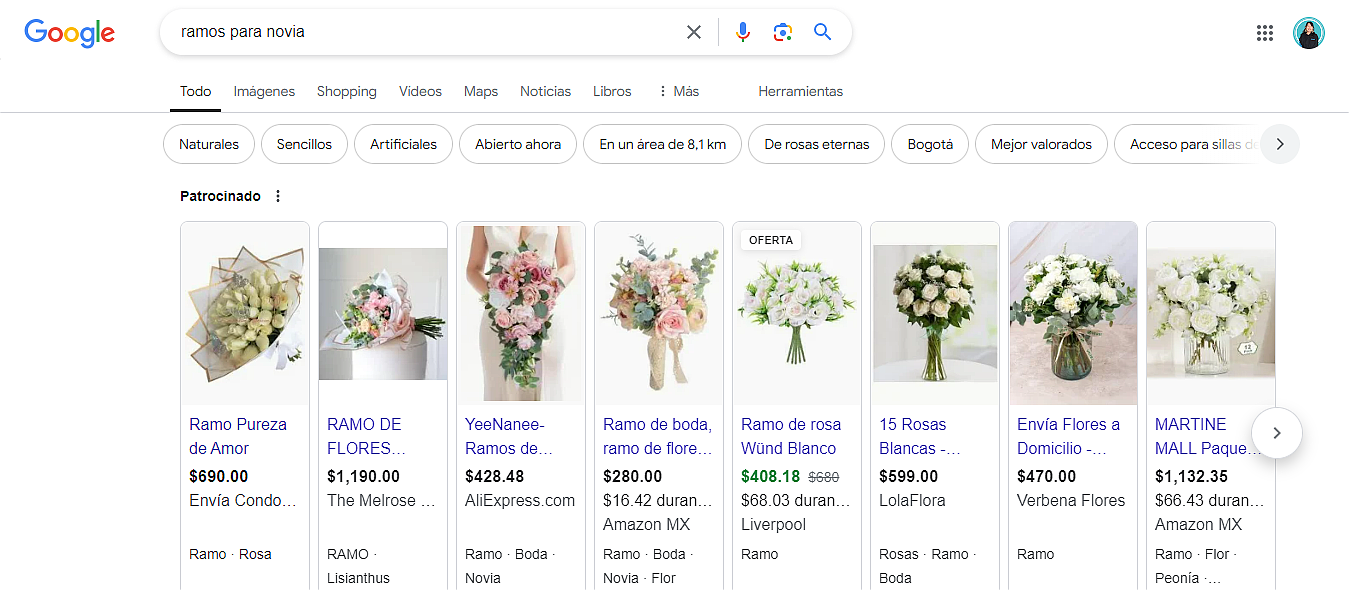Open the RAMO DE FLORES product link
The image size is (1349, 590).
click(366, 436)
